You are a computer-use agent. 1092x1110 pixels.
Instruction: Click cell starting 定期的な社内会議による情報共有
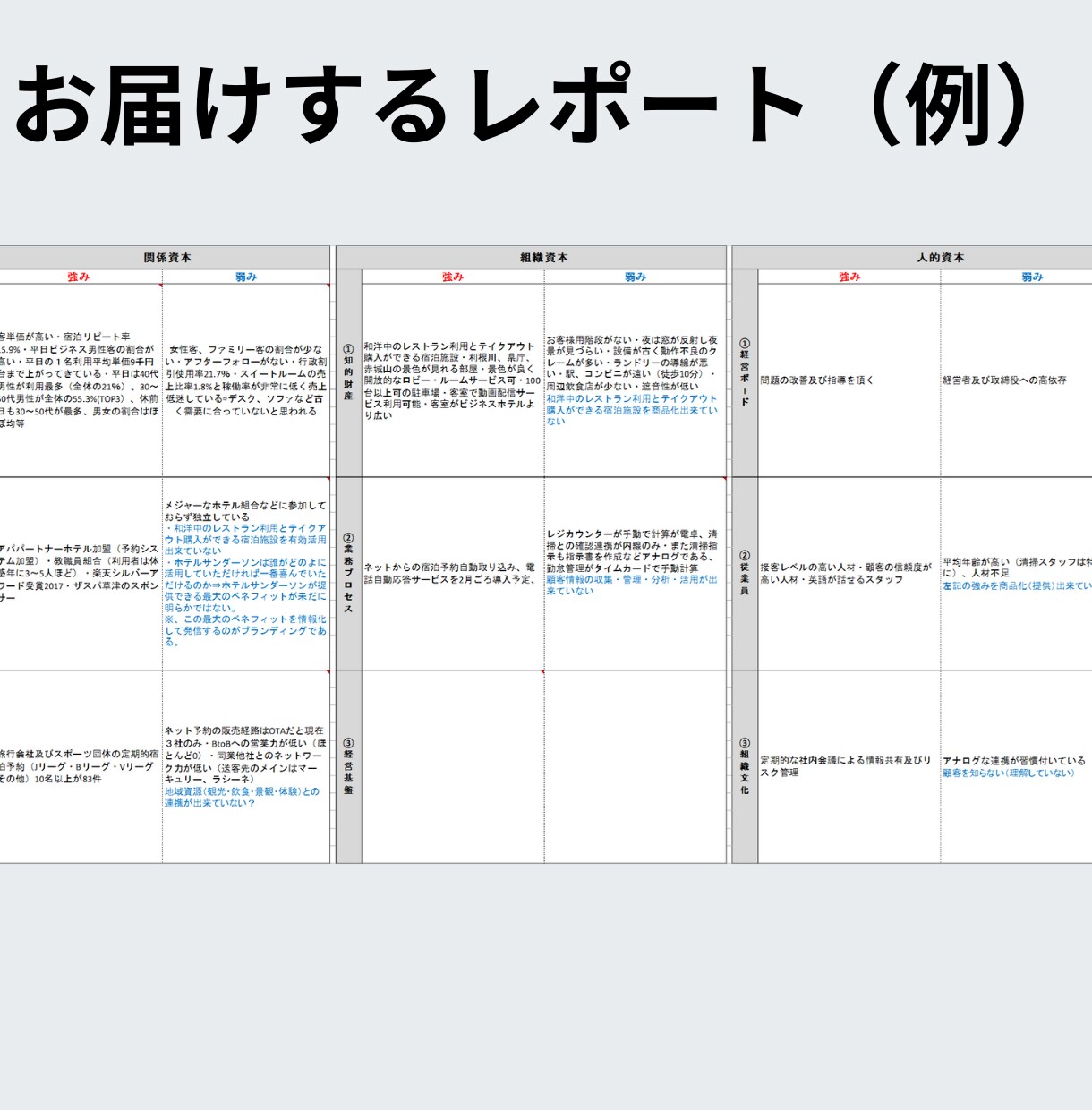coord(849,767)
